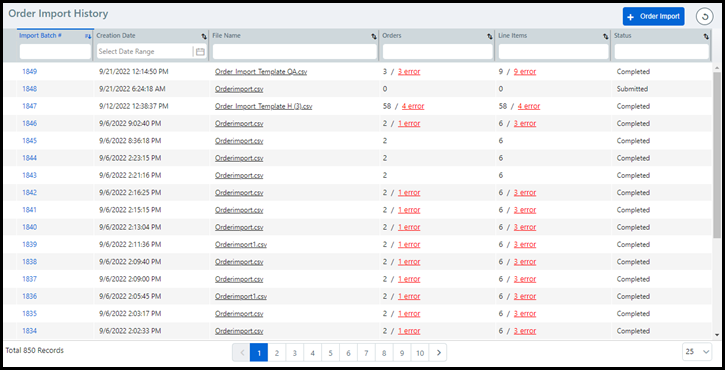Click the Order Import button
This screenshot has height=370, width=725.
click(653, 17)
